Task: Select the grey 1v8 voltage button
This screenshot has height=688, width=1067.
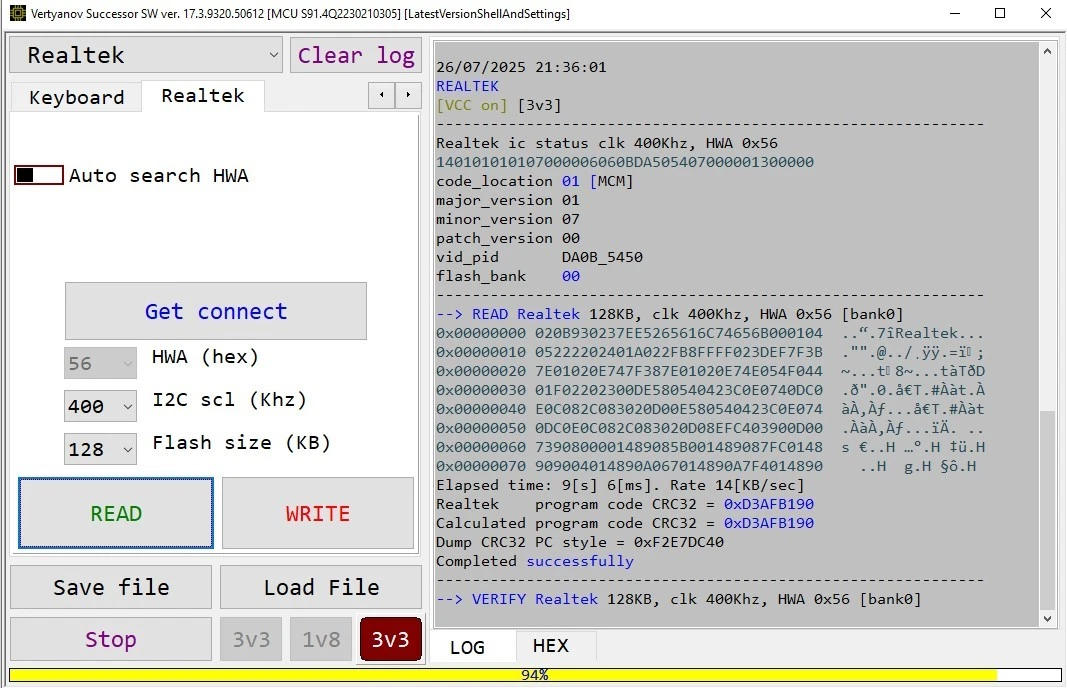Action: 320,640
